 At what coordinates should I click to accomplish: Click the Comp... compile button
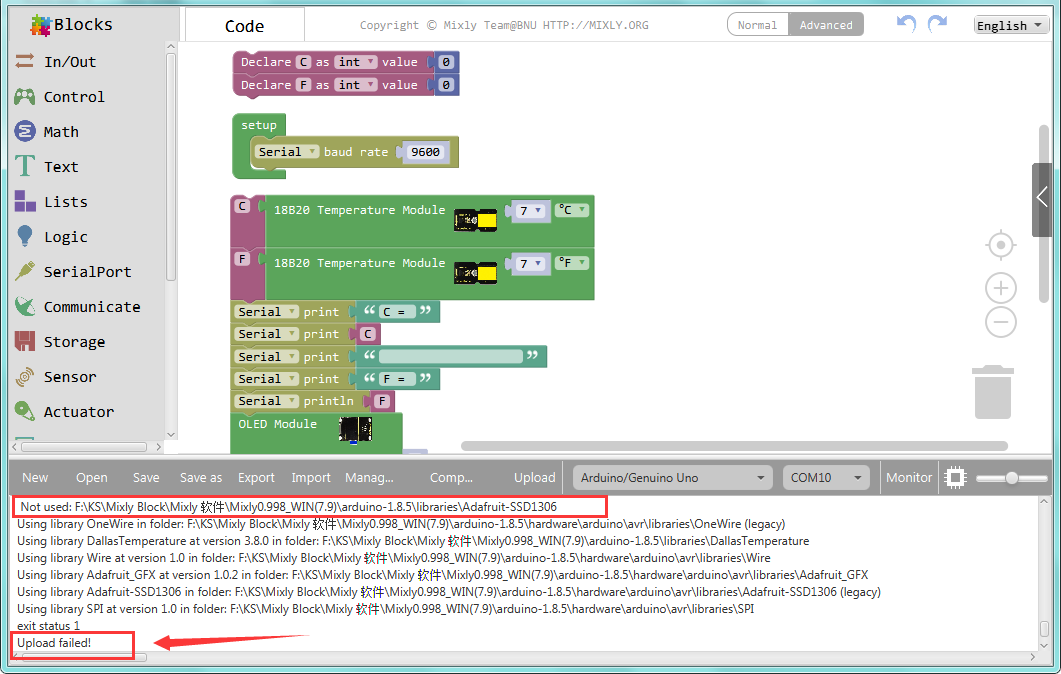pos(451,478)
